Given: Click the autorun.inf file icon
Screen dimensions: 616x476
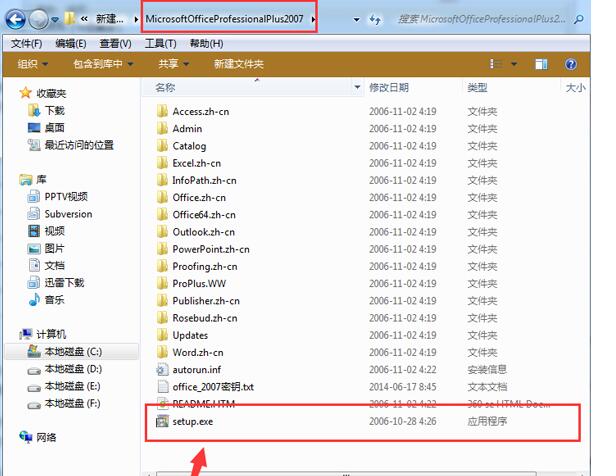Looking at the screenshot, I should point(162,370).
